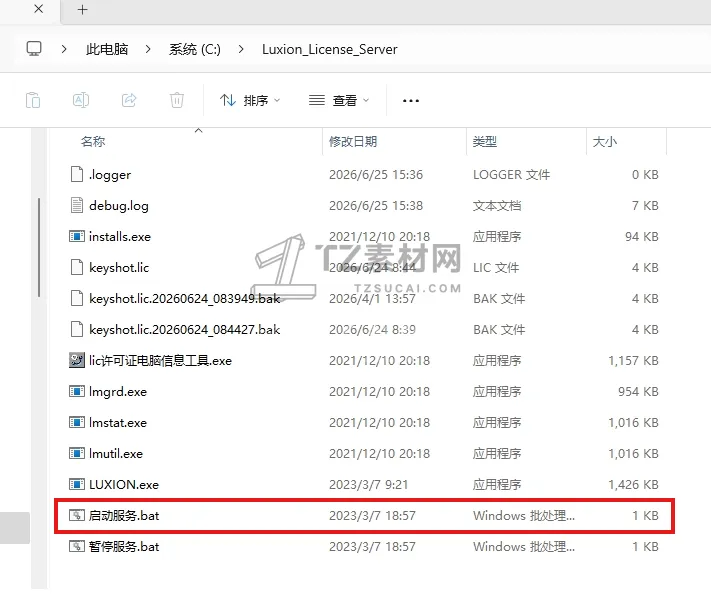Screen dimensions: 711x608
Task: Select the 启动服务.bat batch file icon
Action: point(77,516)
